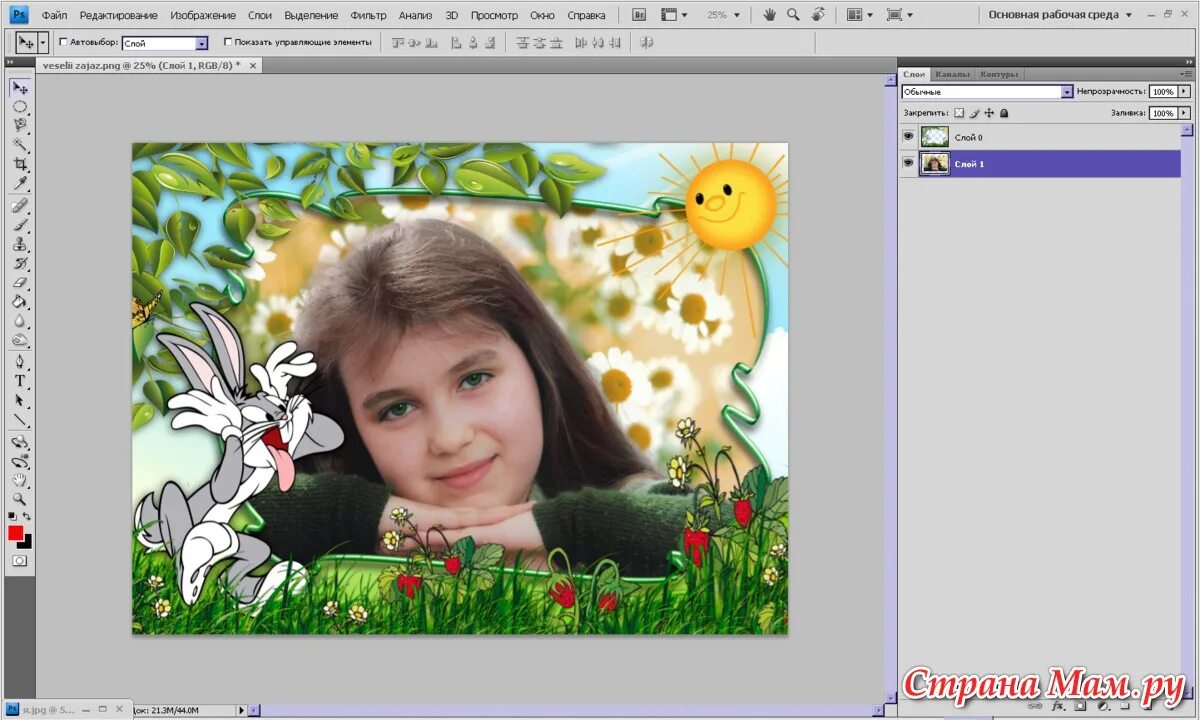This screenshot has height=720, width=1200.
Task: Select the Слой 0 layer thumbnail
Action: (x=935, y=137)
